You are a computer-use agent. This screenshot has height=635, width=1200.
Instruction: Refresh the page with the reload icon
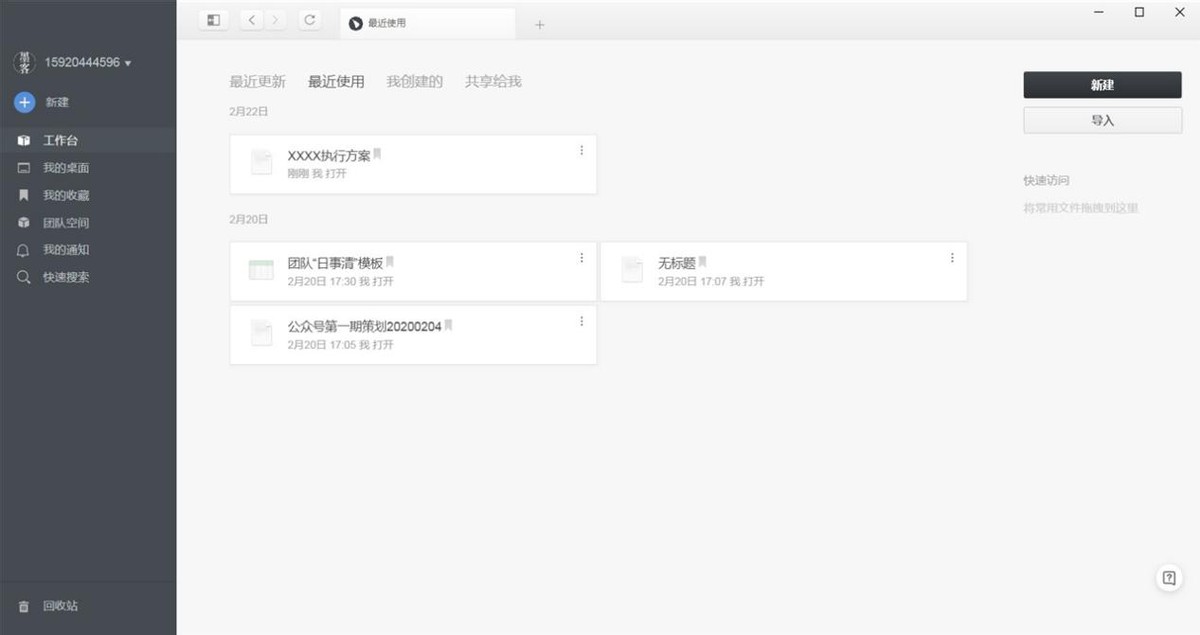(309, 19)
